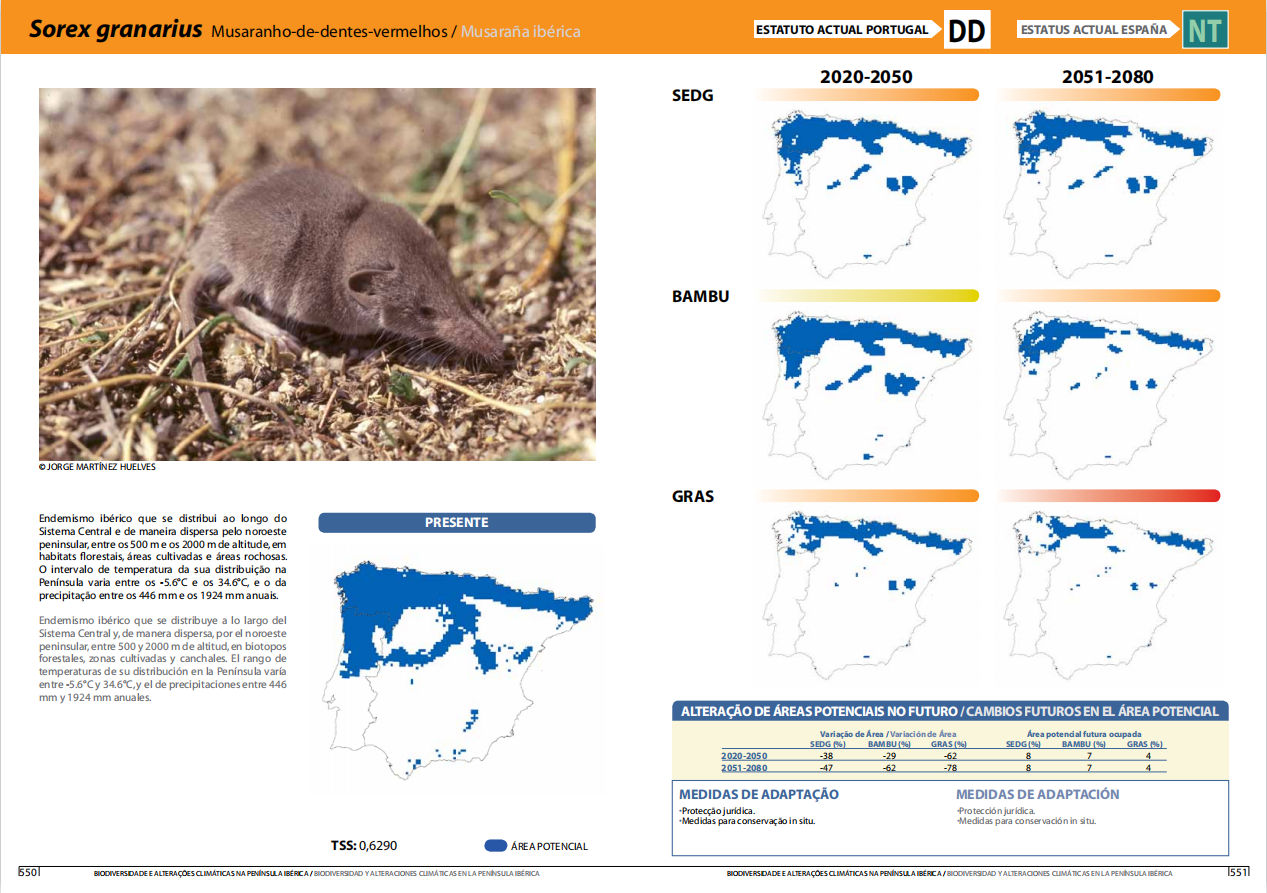Click the blue Área Potencial legend swatch

tap(495, 846)
